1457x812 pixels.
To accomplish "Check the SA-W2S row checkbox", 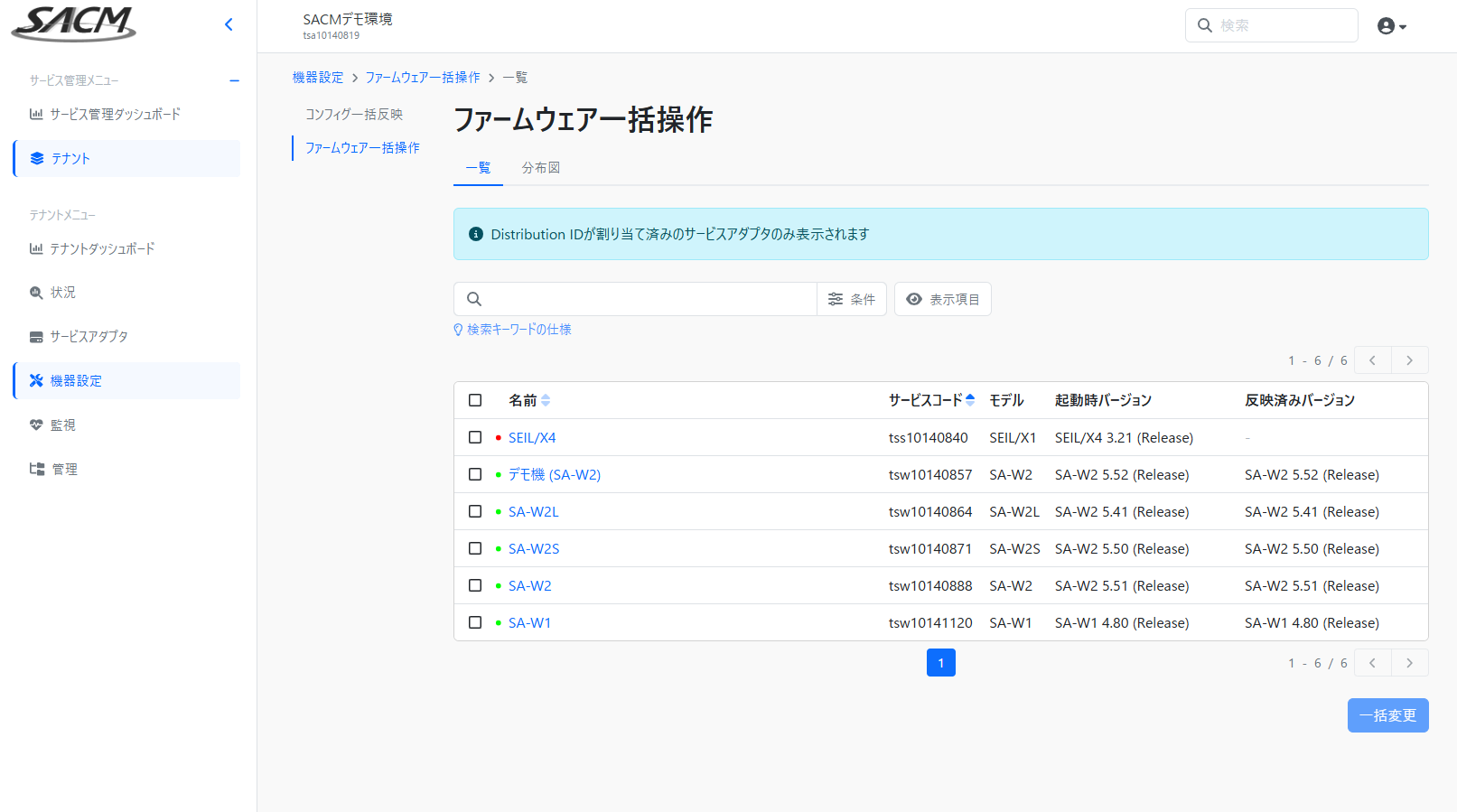I will click(x=475, y=548).
